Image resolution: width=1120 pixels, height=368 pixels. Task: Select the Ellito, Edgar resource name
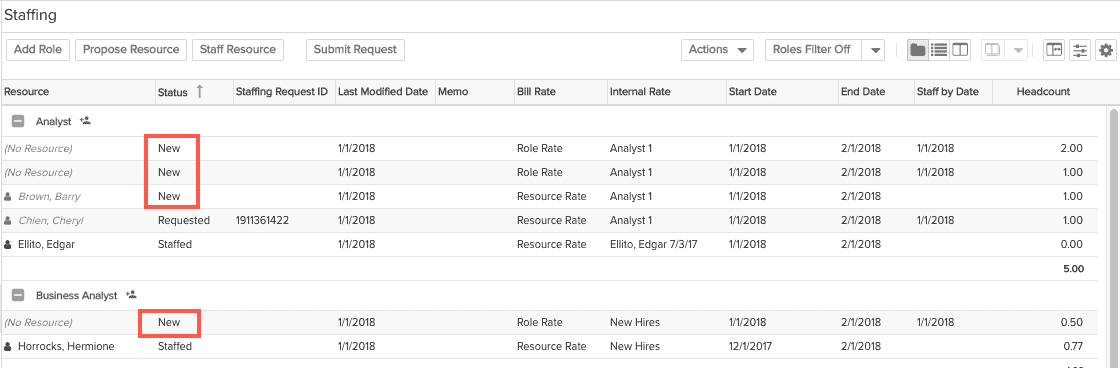pos(46,244)
